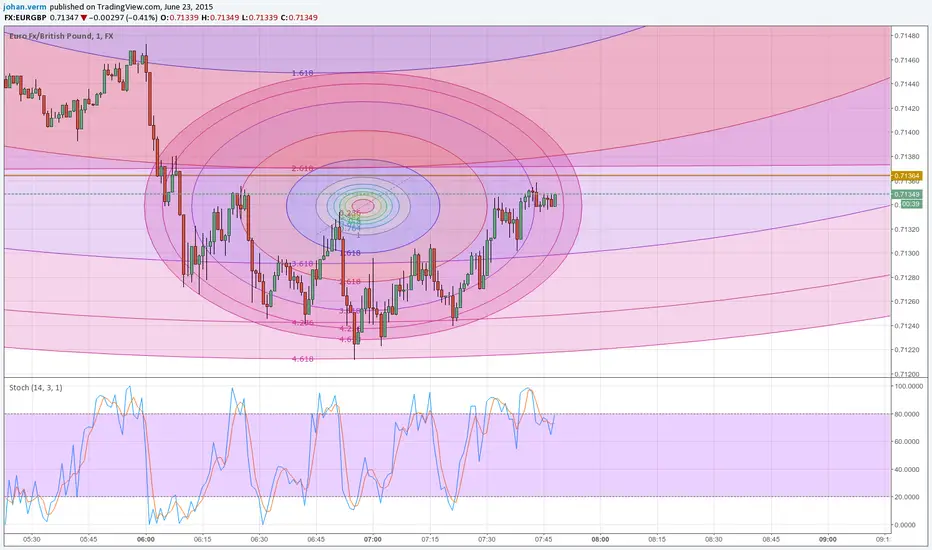Click the open value O:0.71339

180,18
